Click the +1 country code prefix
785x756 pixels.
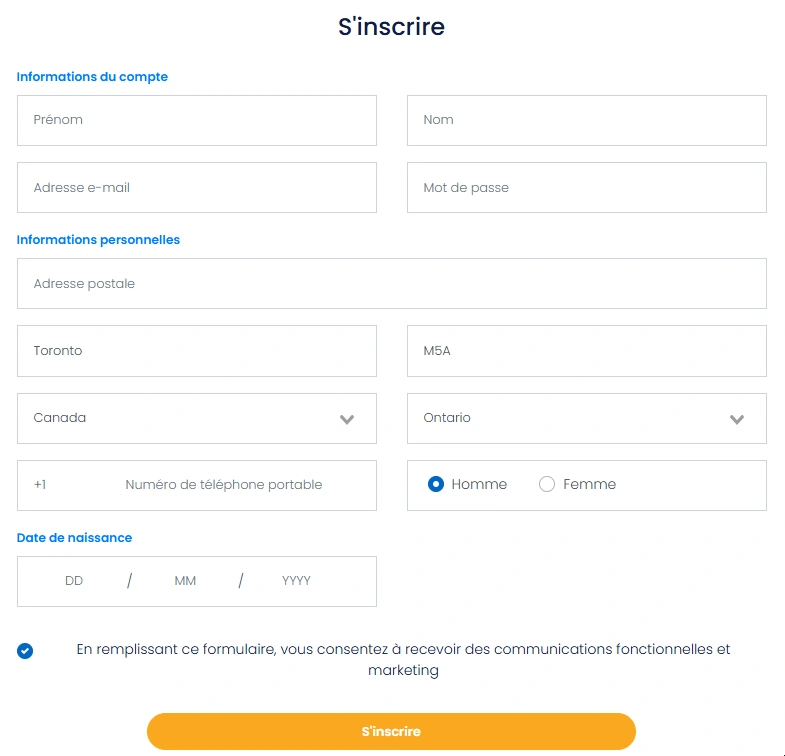point(40,485)
